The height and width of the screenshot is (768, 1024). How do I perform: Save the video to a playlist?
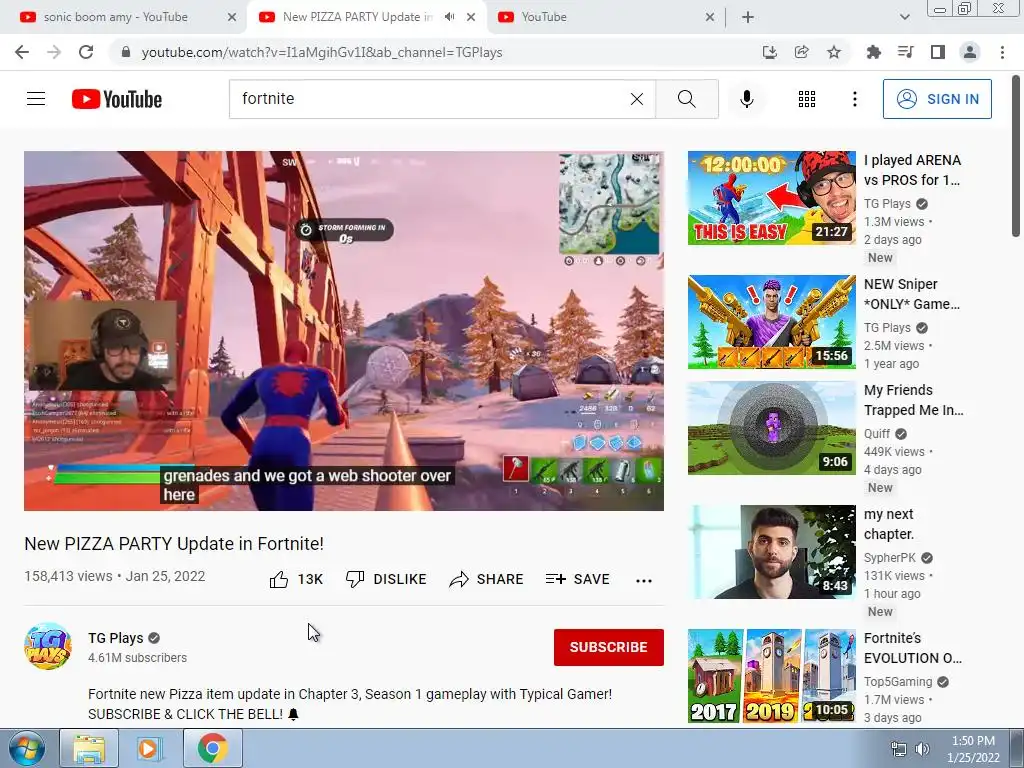click(x=577, y=579)
